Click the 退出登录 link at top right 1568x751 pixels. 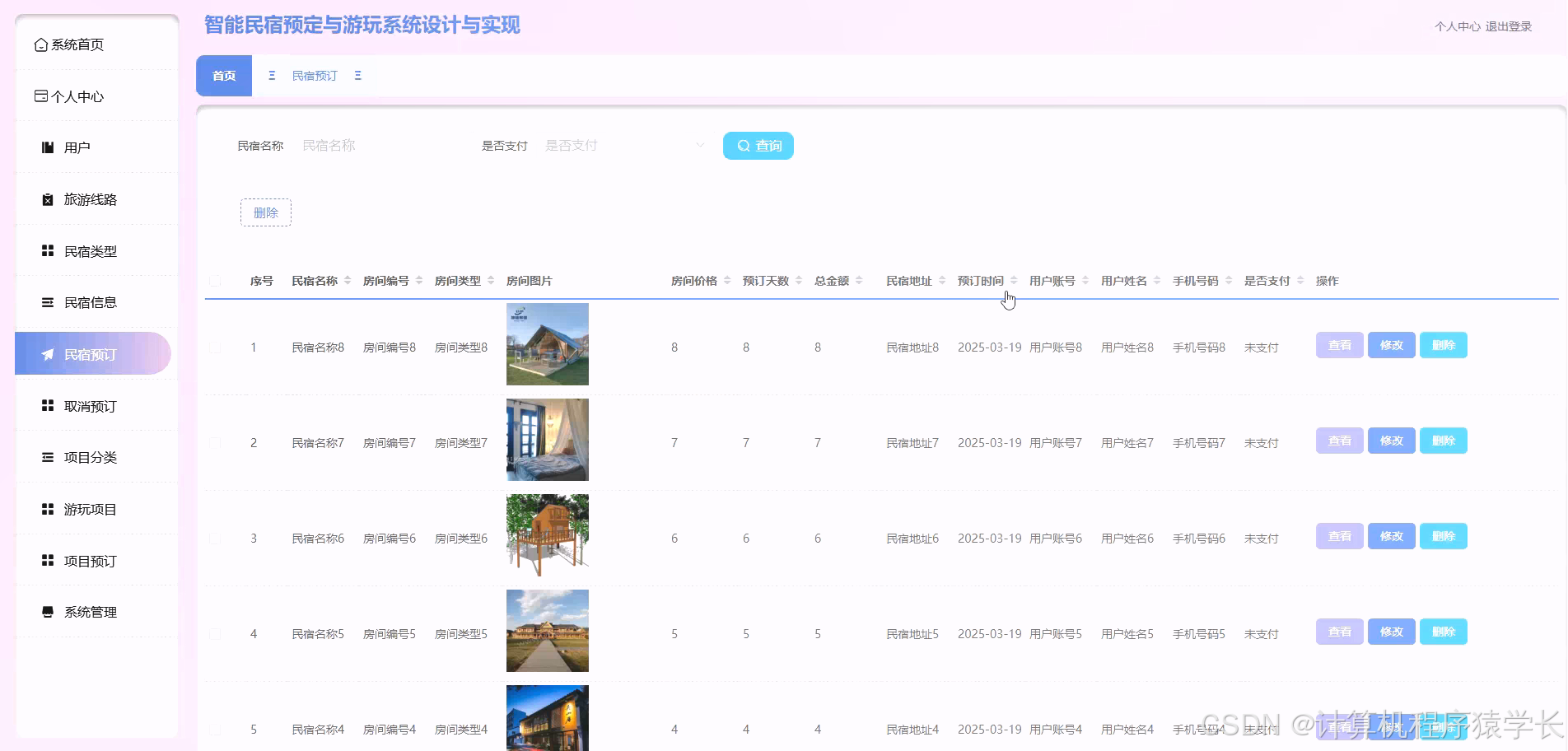pyautogui.click(x=1508, y=26)
